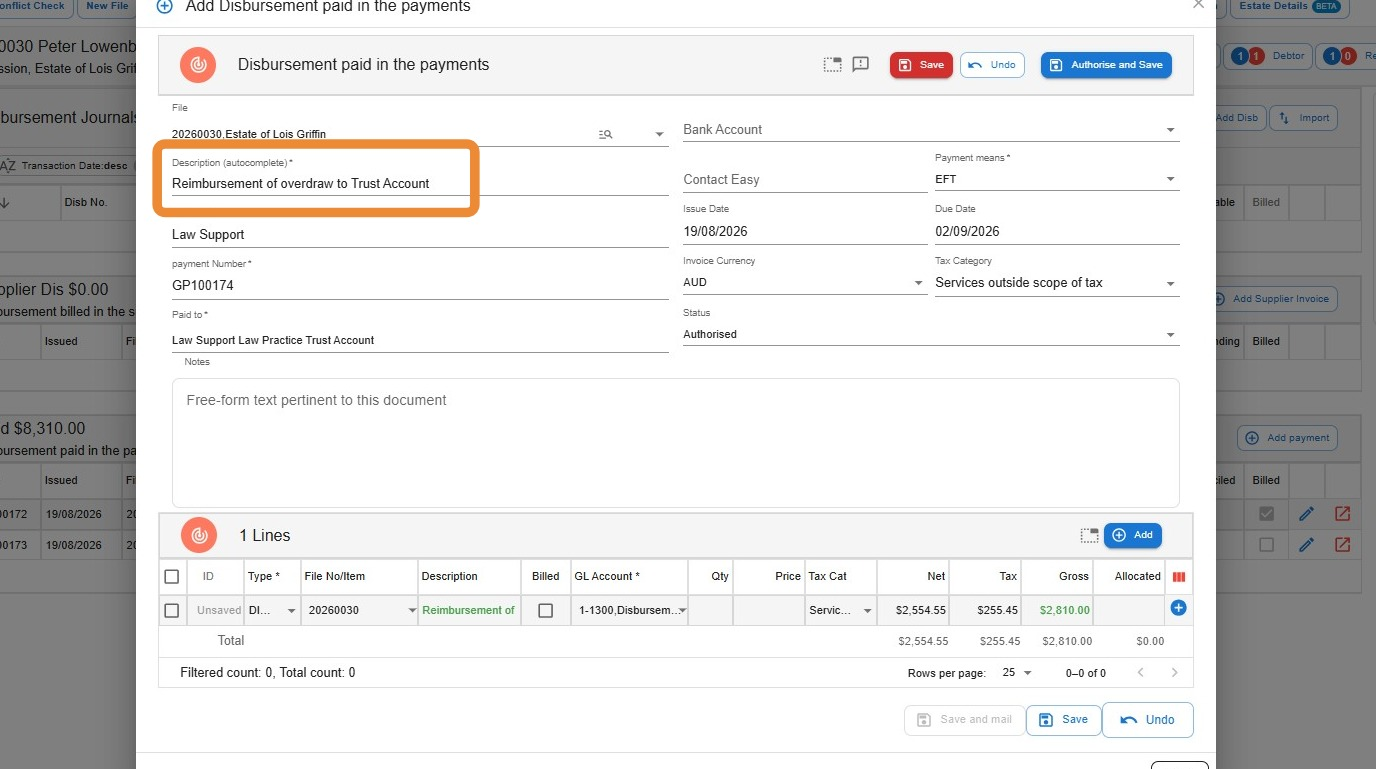Screen dimensions: 1376x769
Task: Click the Paid to field
Action: 420,340
